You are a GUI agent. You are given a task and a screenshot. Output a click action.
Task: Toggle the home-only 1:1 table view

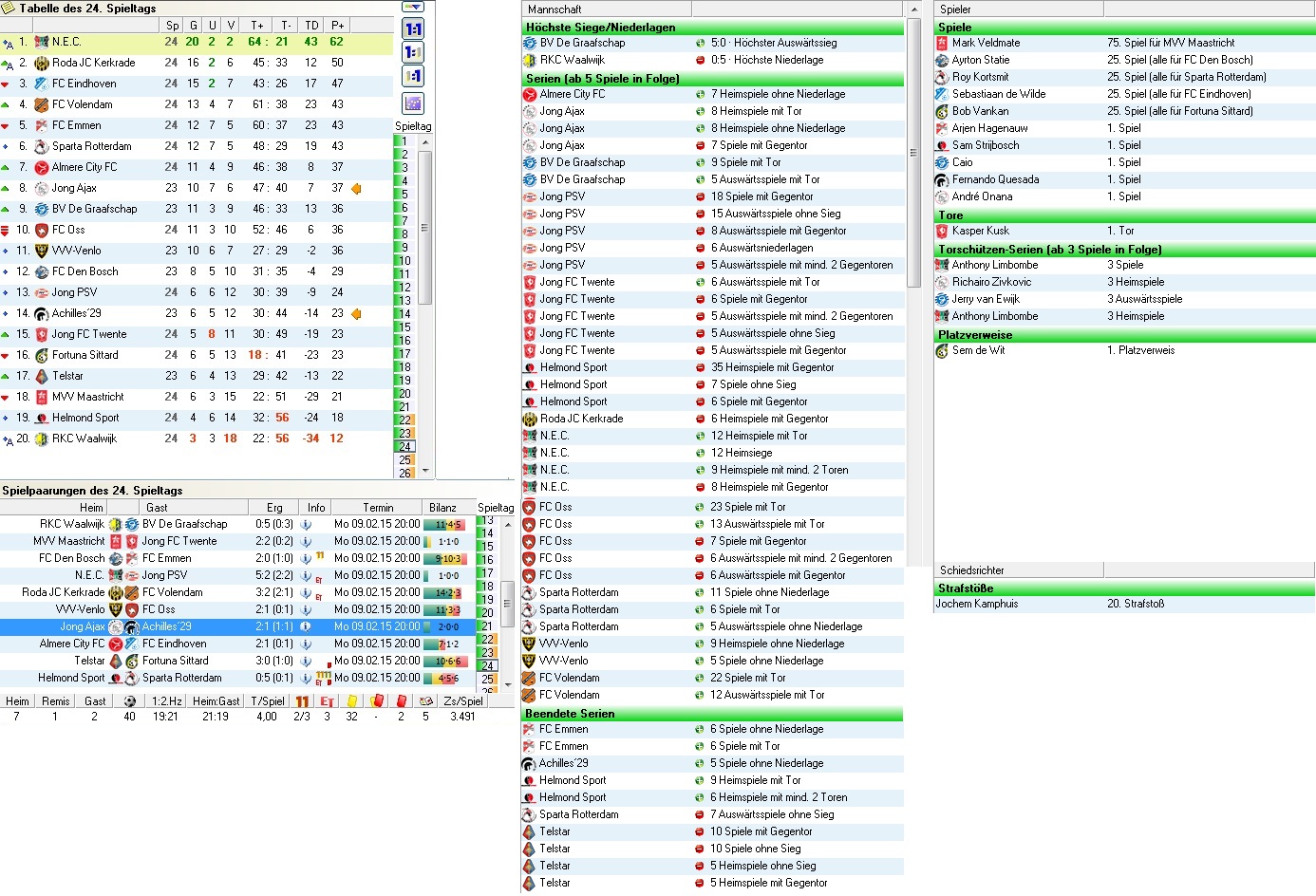[413, 52]
